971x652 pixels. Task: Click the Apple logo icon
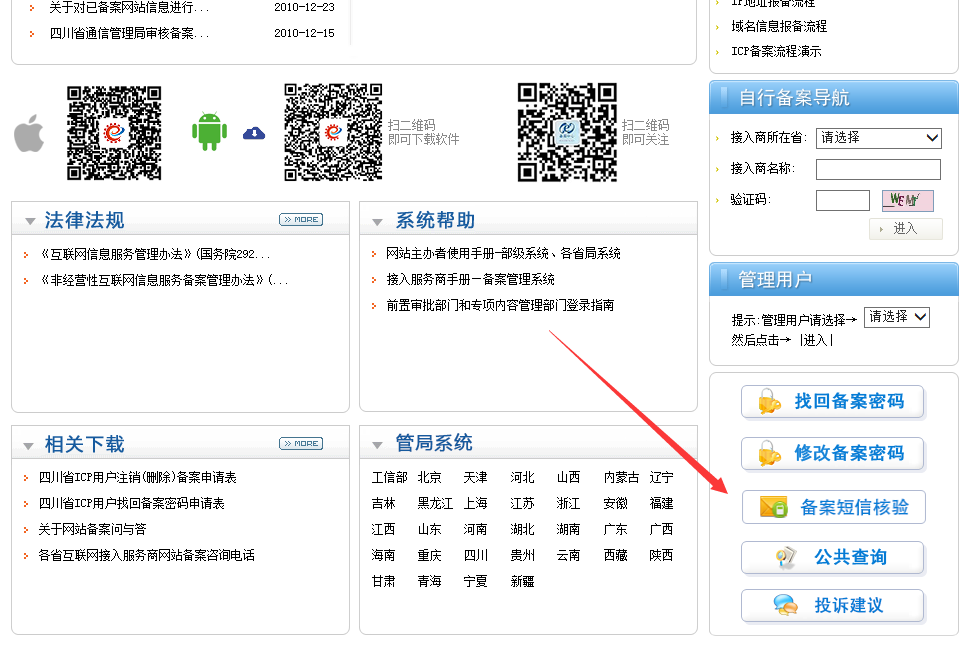(29, 134)
